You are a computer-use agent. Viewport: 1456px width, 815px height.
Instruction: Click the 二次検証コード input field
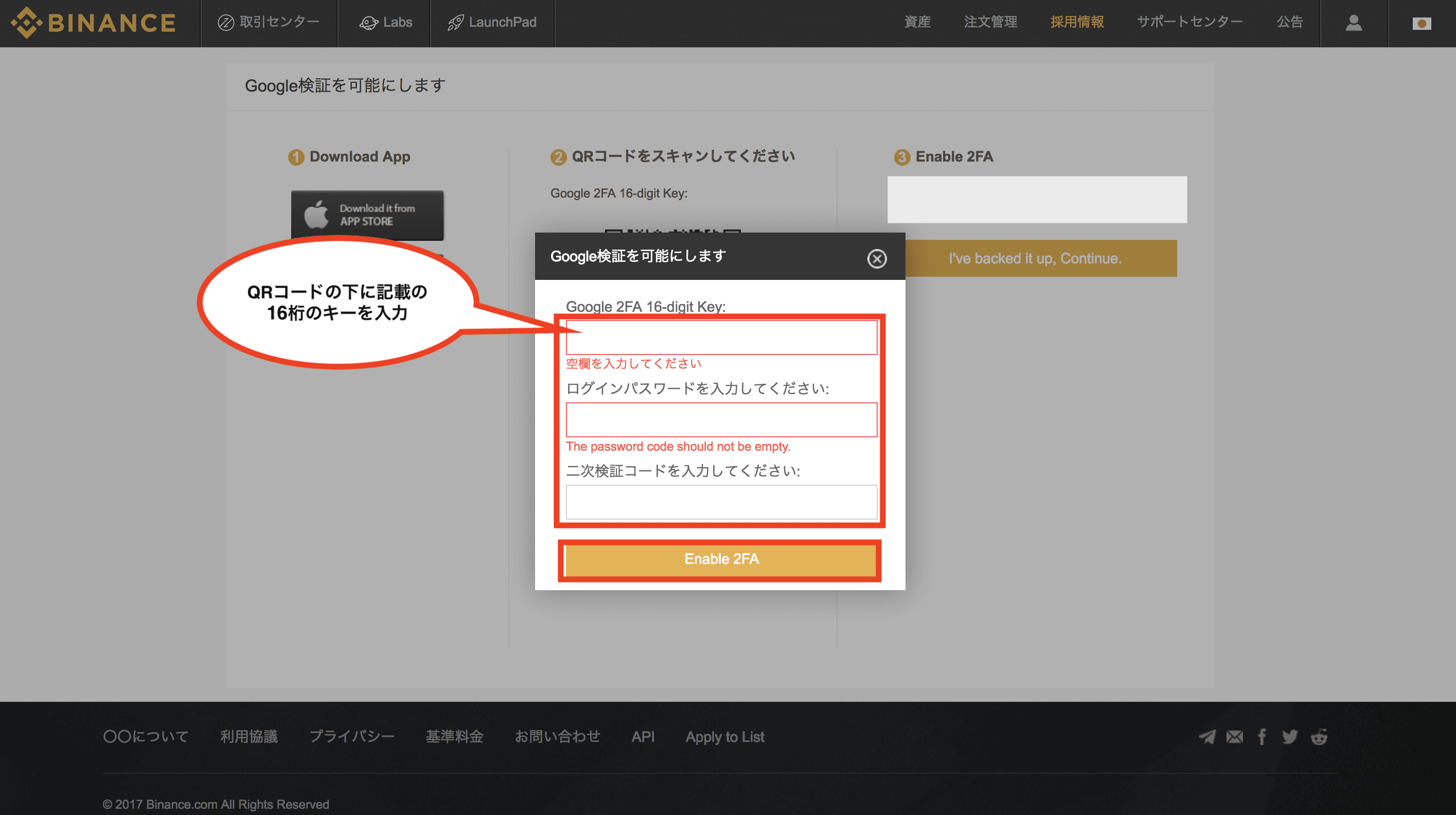721,501
